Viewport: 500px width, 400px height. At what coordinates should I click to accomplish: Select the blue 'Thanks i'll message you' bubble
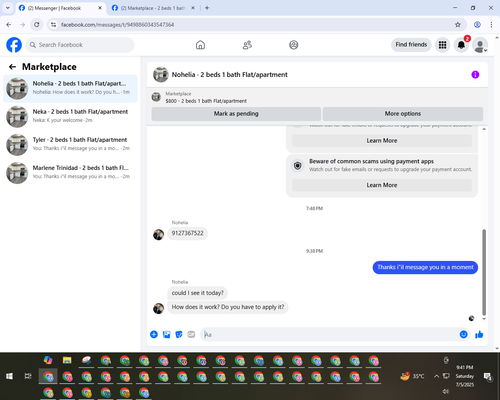[x=425, y=267]
